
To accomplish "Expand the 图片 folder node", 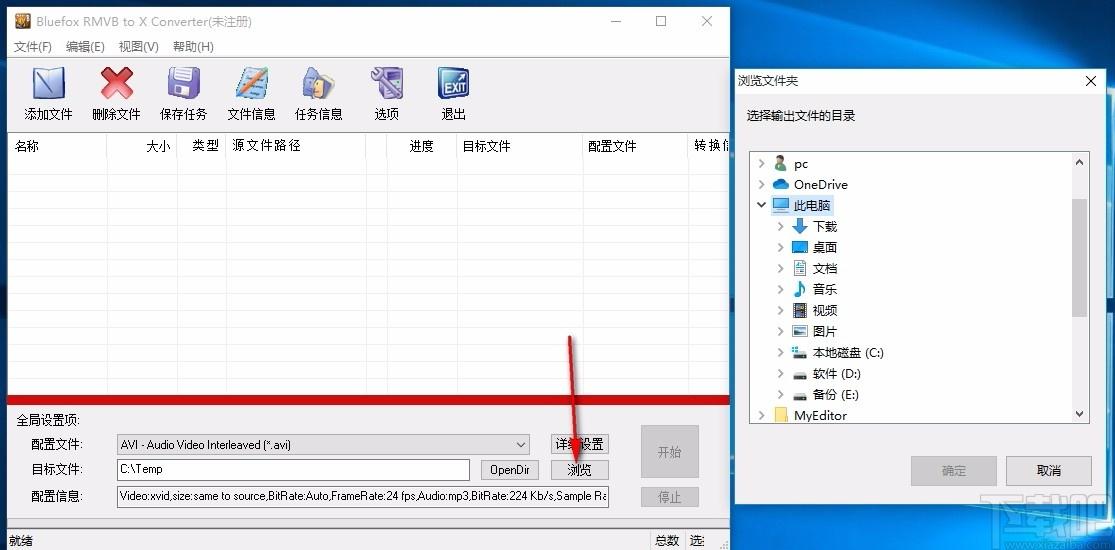I will pyautogui.click(x=781, y=332).
